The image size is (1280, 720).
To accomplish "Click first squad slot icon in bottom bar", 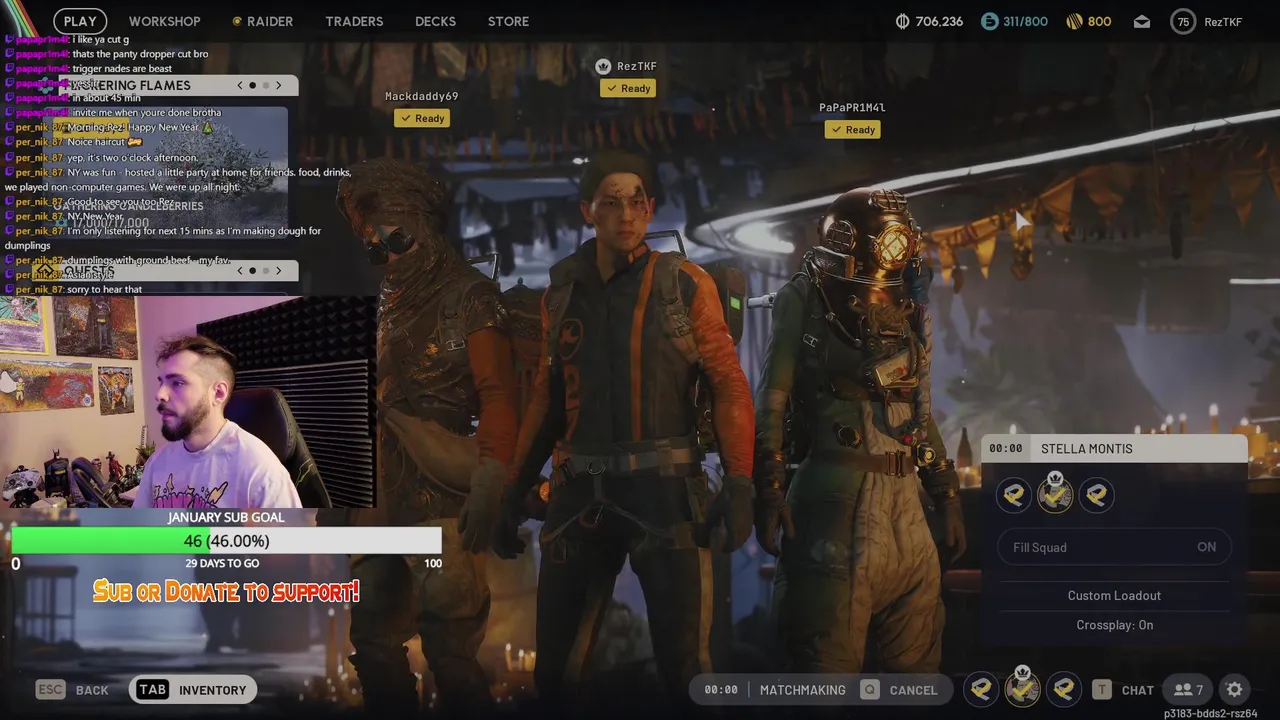I will coord(981,689).
